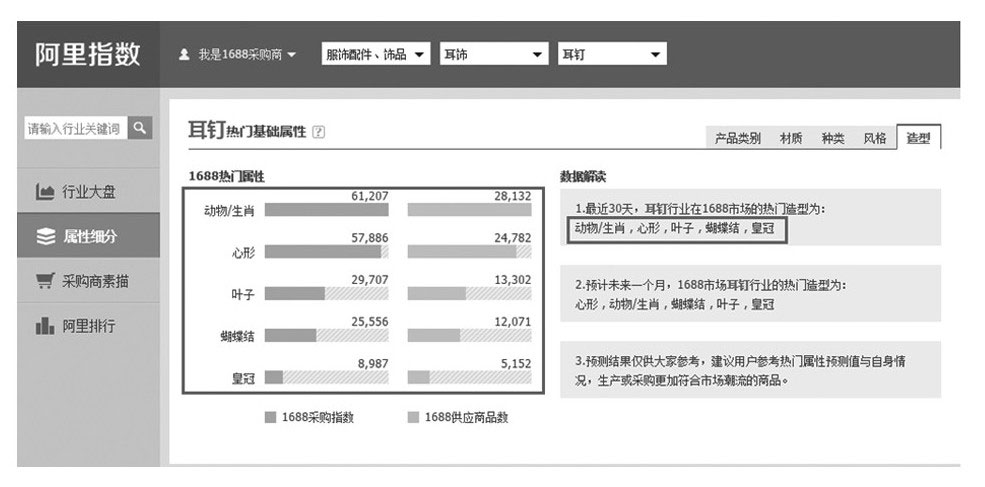Screen dimensions: 985x487
Task: Click the 心形 supply bar 24,782
Action: (x=469, y=251)
